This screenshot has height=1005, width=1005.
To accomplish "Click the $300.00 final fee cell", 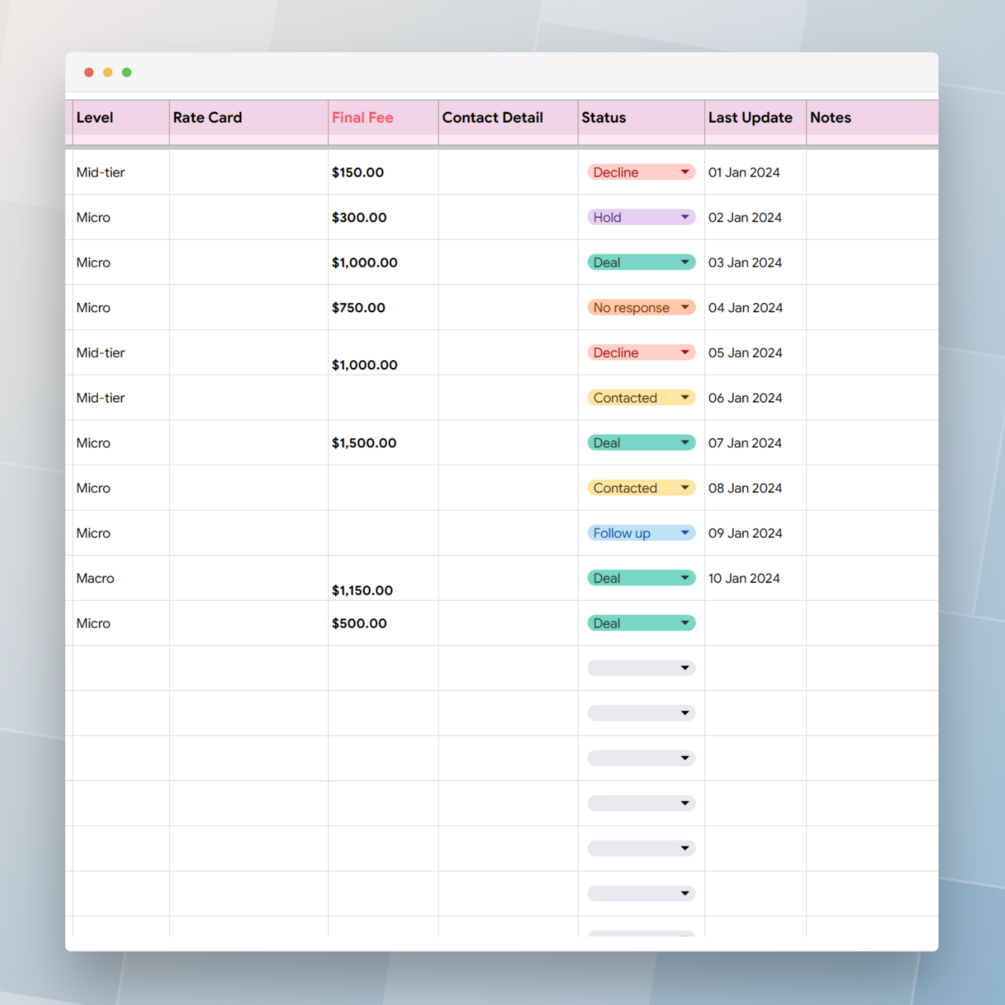I will (383, 217).
